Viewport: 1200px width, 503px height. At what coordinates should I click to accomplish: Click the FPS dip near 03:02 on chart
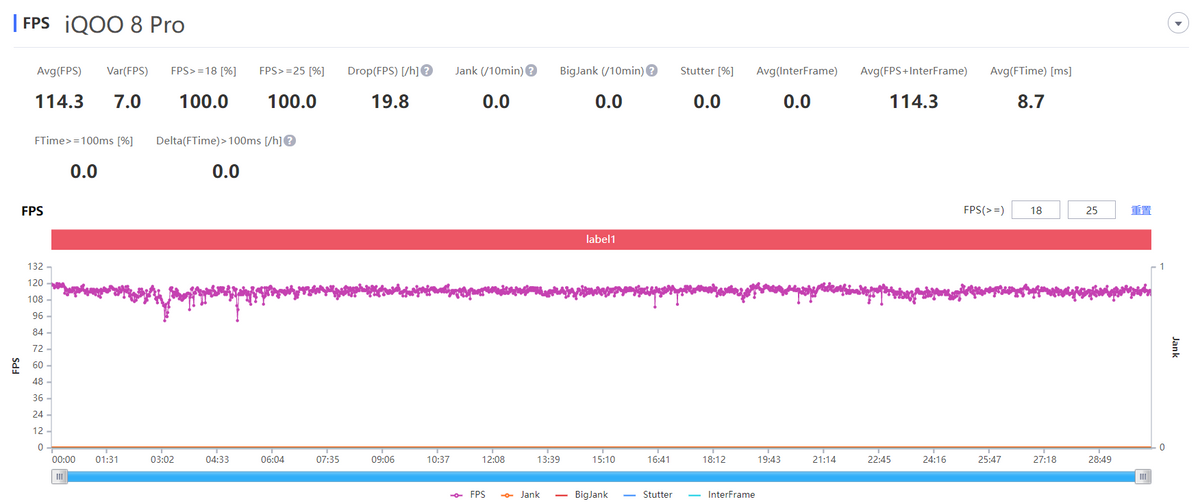tap(166, 319)
